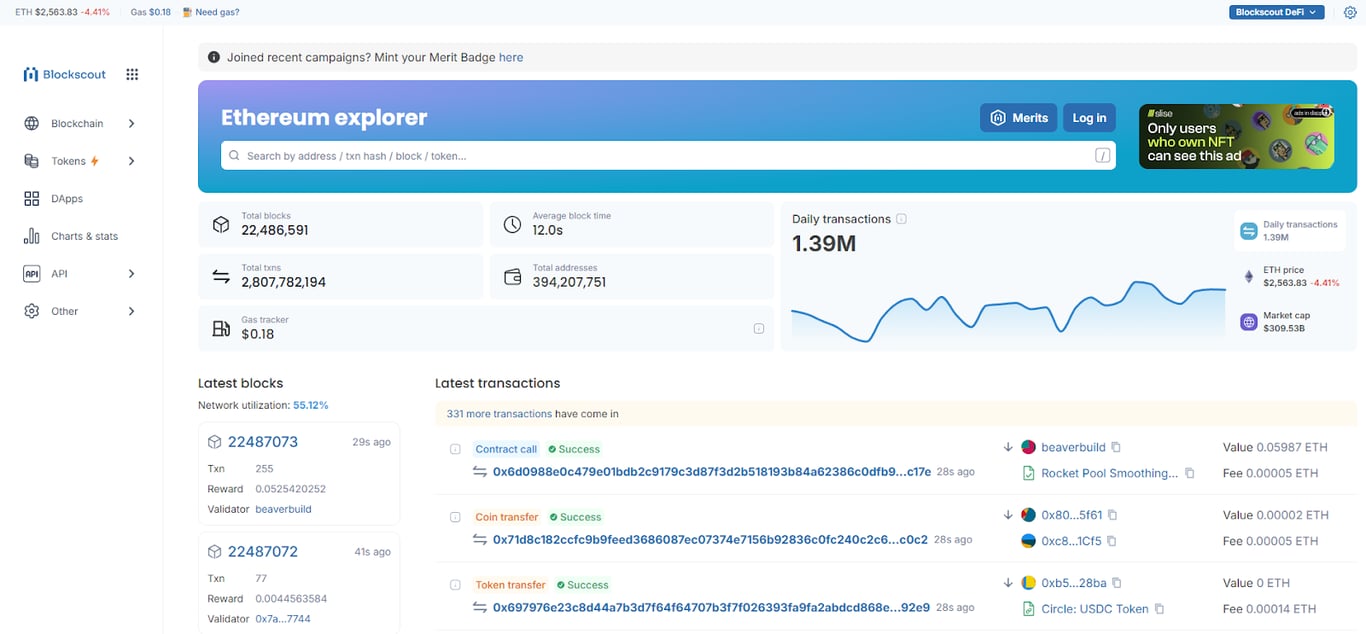Open transaction hash starting 0x71d8c182ccfc

click(x=710, y=540)
